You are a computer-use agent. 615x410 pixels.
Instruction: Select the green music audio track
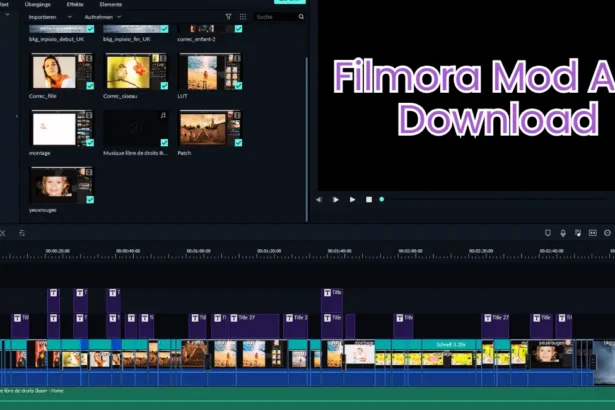pos(308,398)
